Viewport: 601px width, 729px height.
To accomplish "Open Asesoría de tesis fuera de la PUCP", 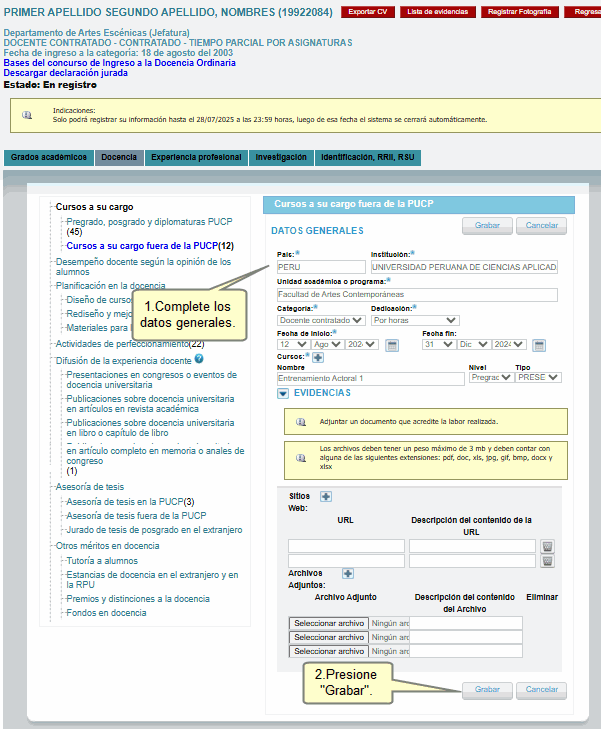I will pyautogui.click(x=136, y=516).
